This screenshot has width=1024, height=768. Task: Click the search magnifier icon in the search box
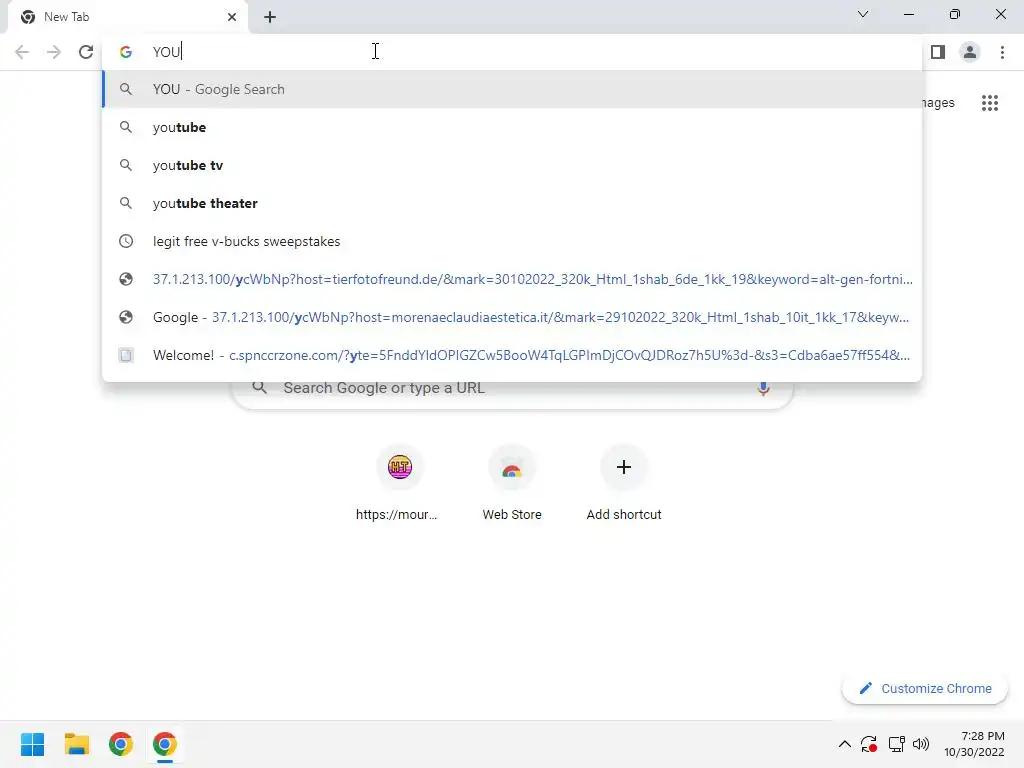click(260, 387)
